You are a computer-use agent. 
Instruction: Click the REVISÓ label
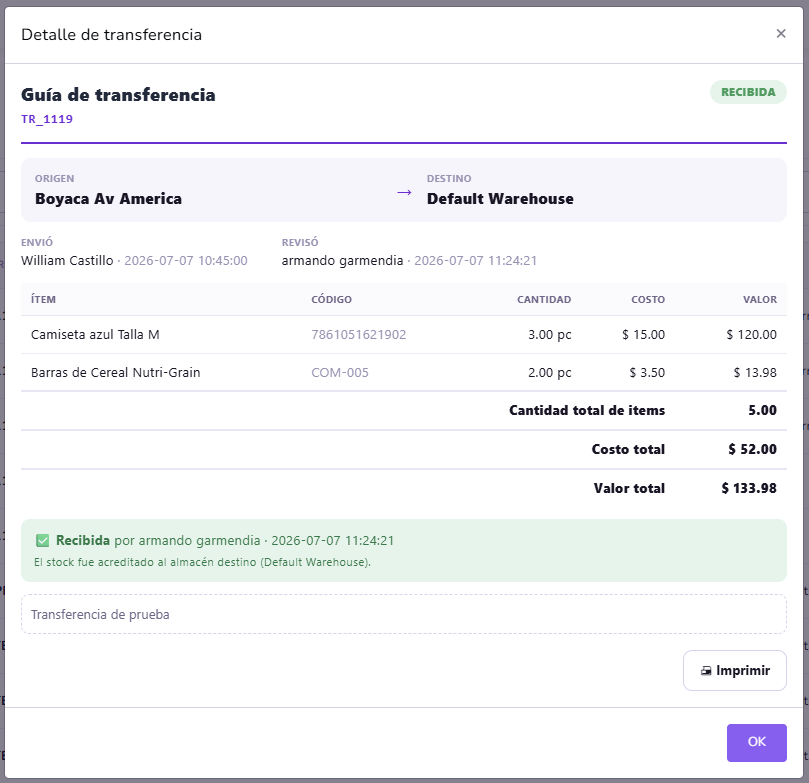click(x=300, y=242)
